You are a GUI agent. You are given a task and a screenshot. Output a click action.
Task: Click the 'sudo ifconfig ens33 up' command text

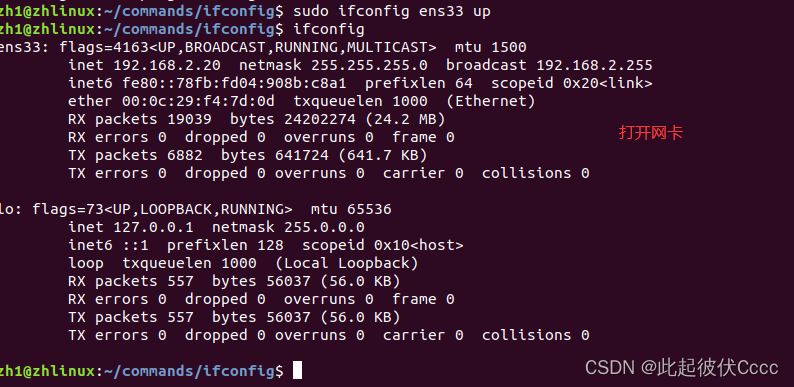pos(391,11)
